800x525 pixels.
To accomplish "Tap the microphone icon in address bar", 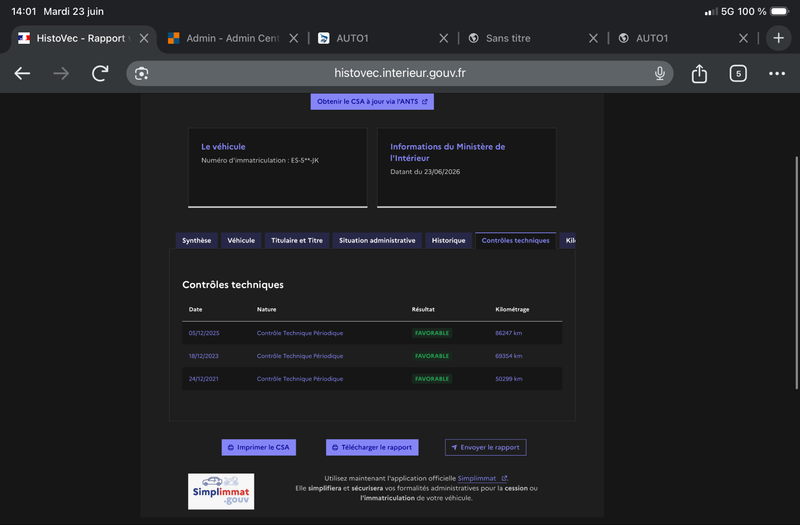I will (x=660, y=73).
